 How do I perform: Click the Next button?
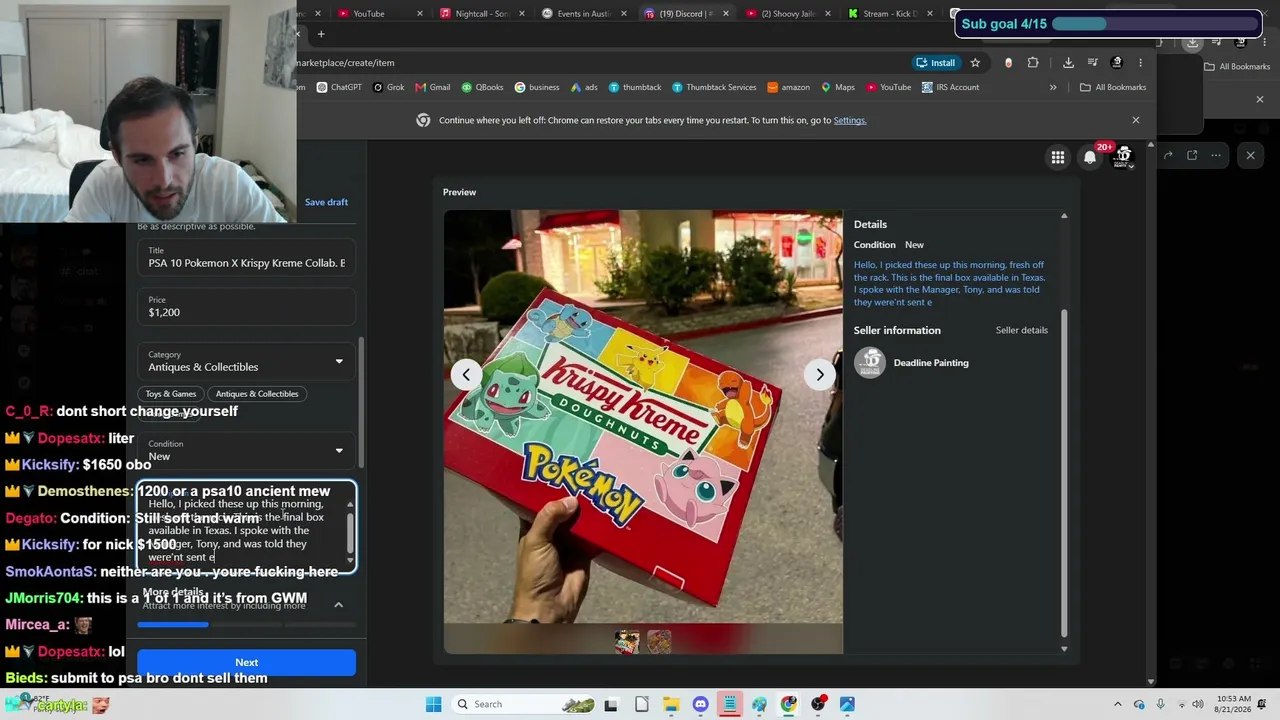pos(246,662)
